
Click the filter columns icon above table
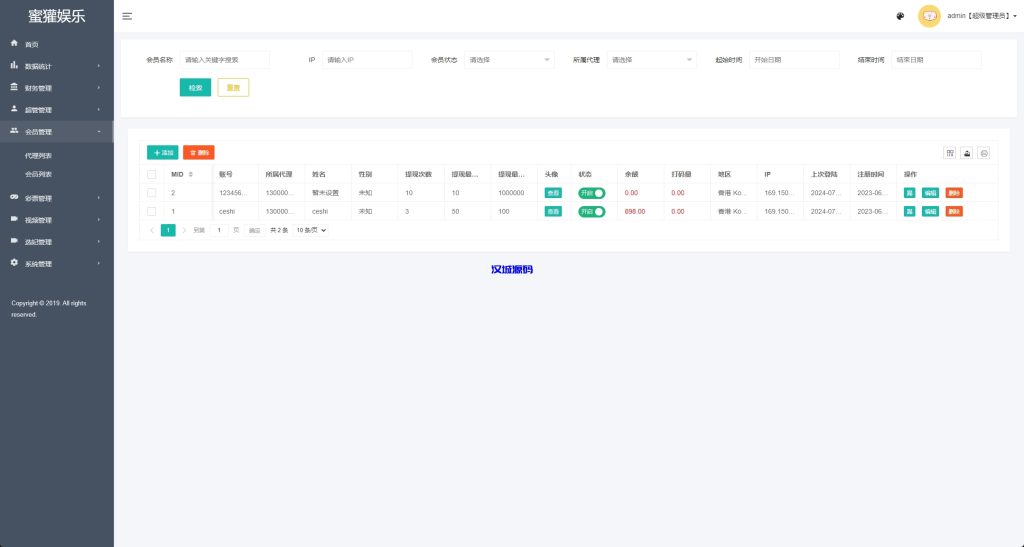[950, 153]
